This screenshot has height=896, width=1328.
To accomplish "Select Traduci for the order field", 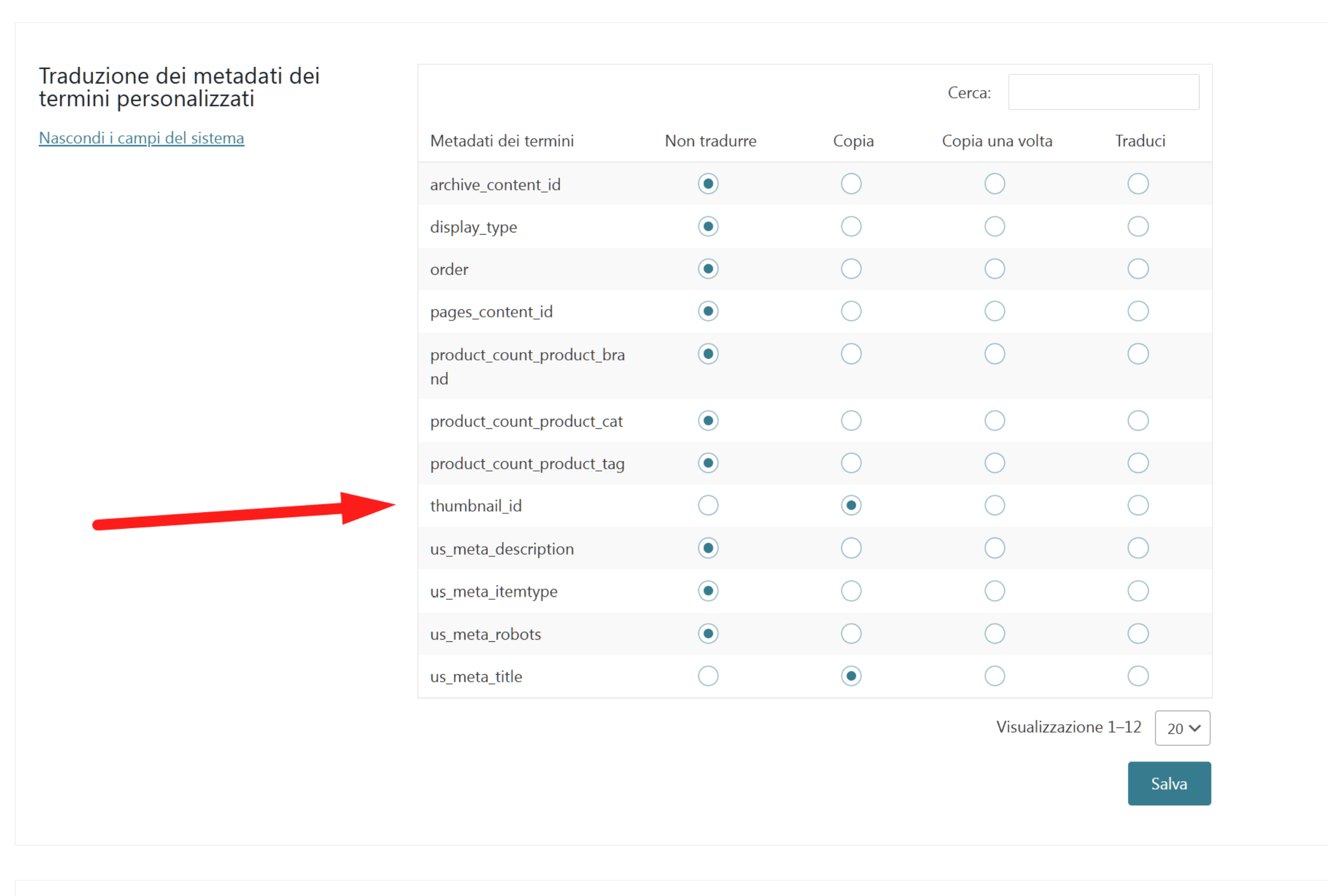I will coord(1137,269).
